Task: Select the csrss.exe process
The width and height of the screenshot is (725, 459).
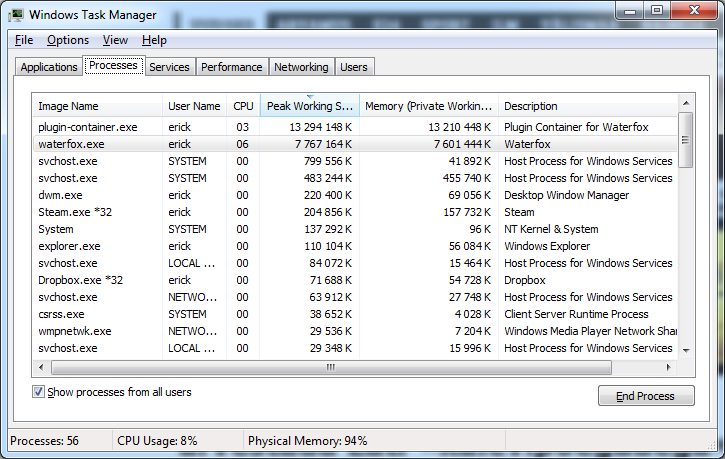Action: tap(355, 314)
